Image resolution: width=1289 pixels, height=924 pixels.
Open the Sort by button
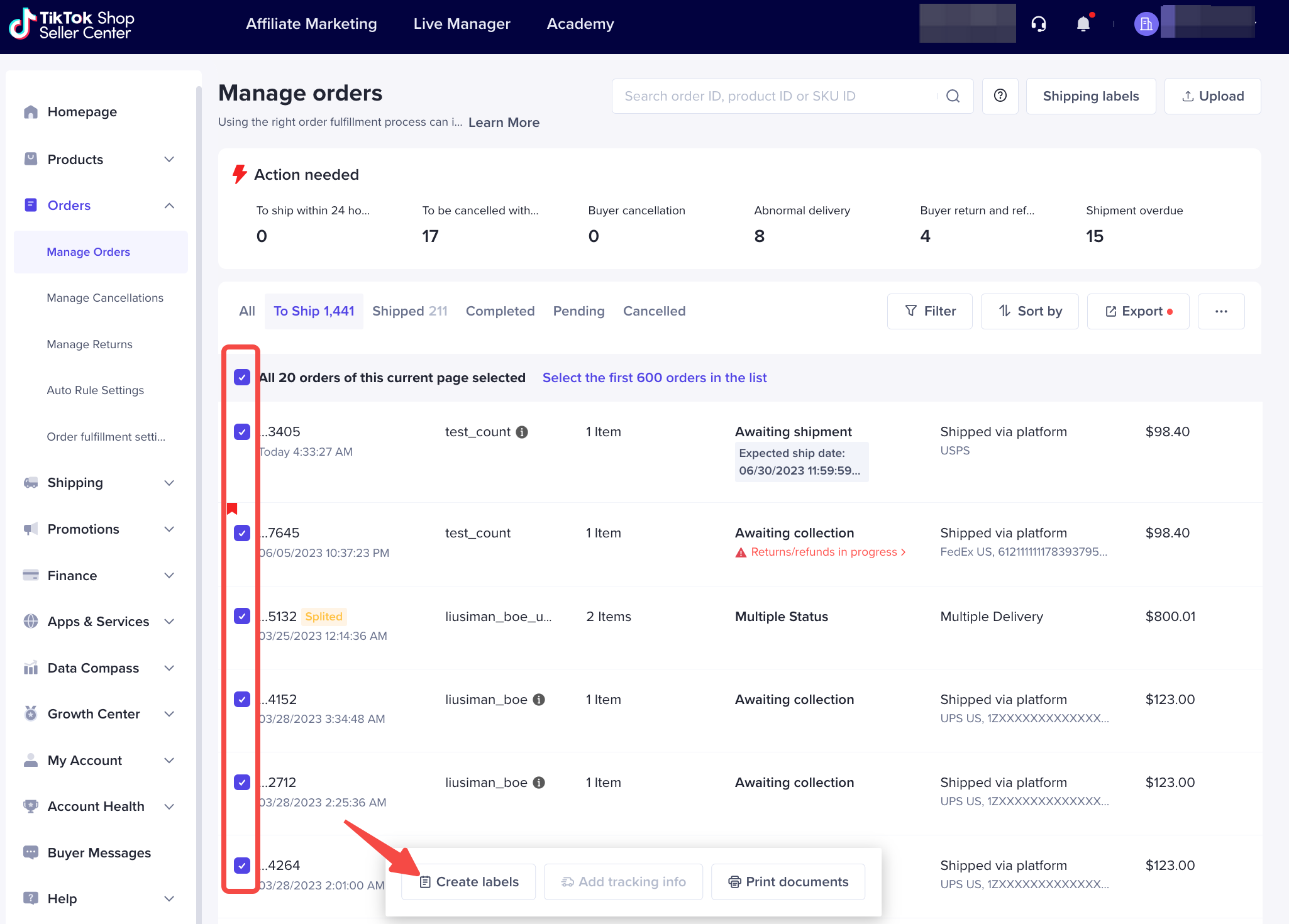pyautogui.click(x=1029, y=311)
